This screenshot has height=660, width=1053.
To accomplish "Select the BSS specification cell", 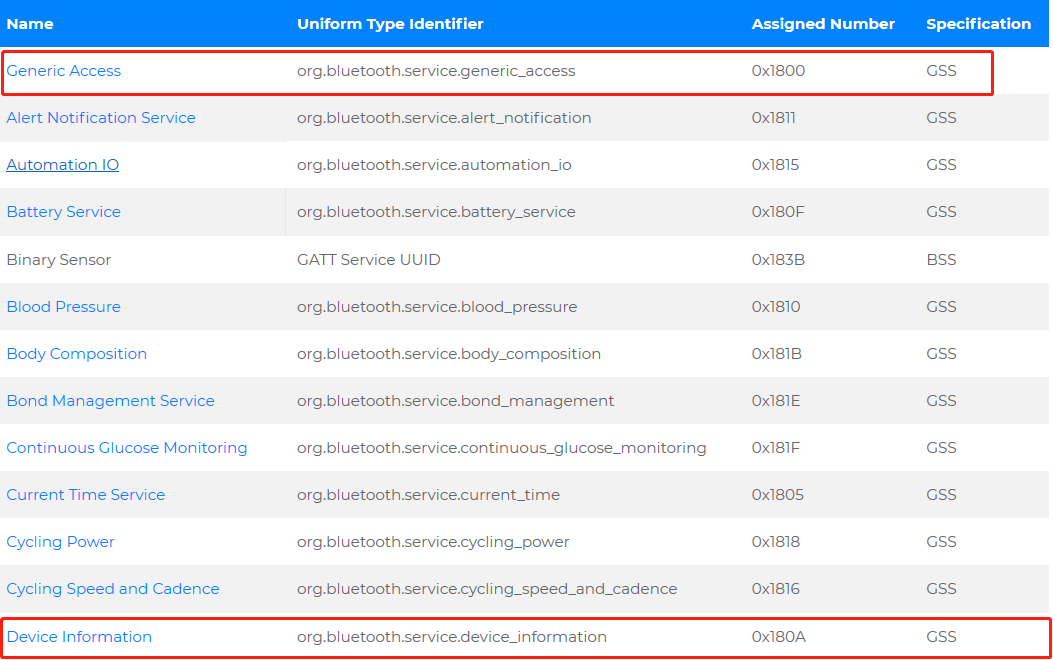I will pyautogui.click(x=942, y=260).
